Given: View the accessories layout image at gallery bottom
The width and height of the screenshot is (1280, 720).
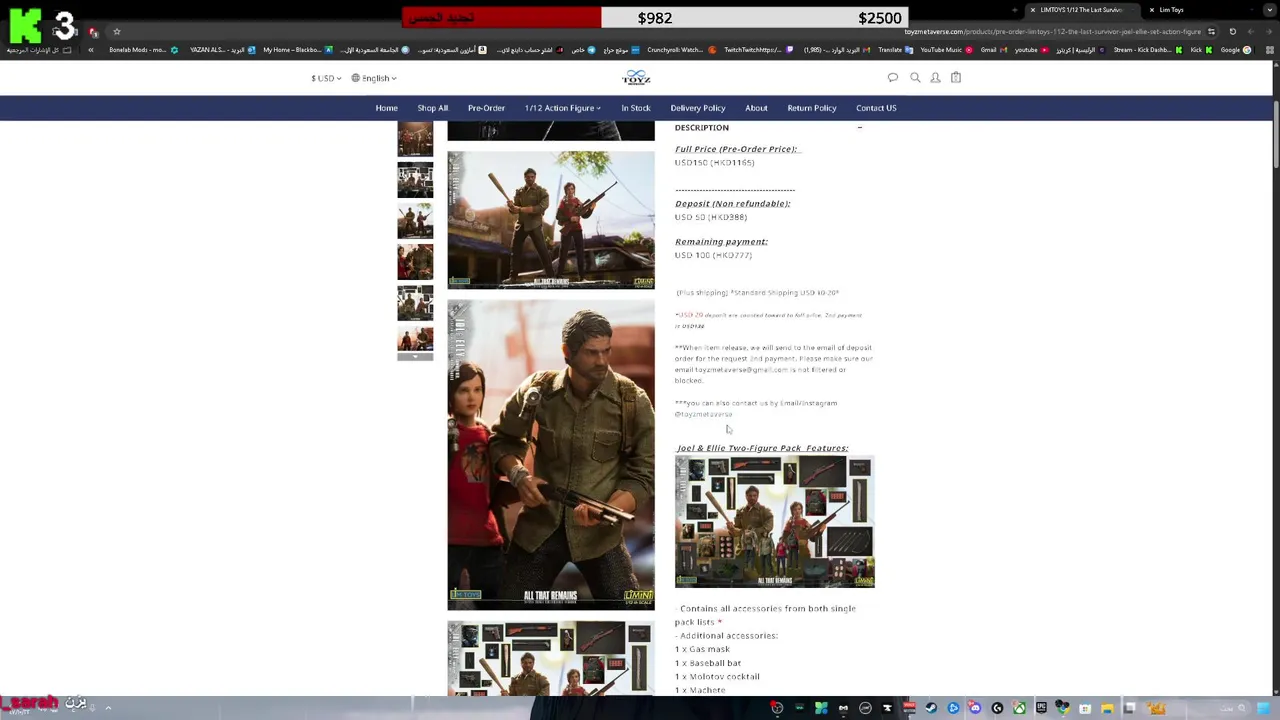Looking at the screenshot, I should pos(551,658).
